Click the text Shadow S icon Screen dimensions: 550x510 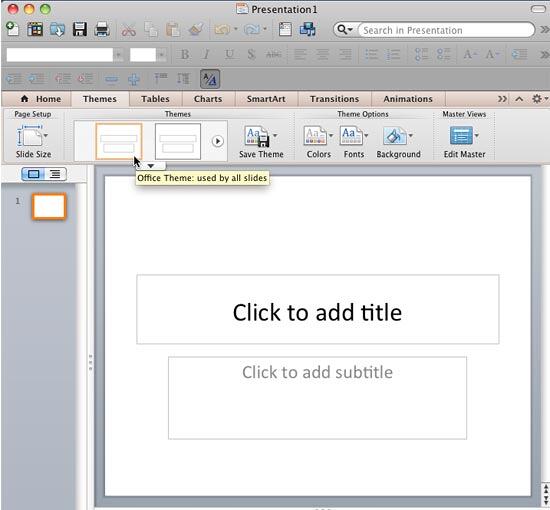tap(251, 54)
